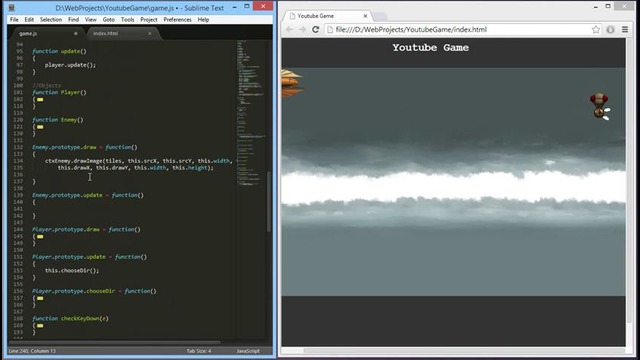The height and width of the screenshot is (360, 640).
Task: Minimize the Sublime Text window
Action: pyautogui.click(x=235, y=7)
